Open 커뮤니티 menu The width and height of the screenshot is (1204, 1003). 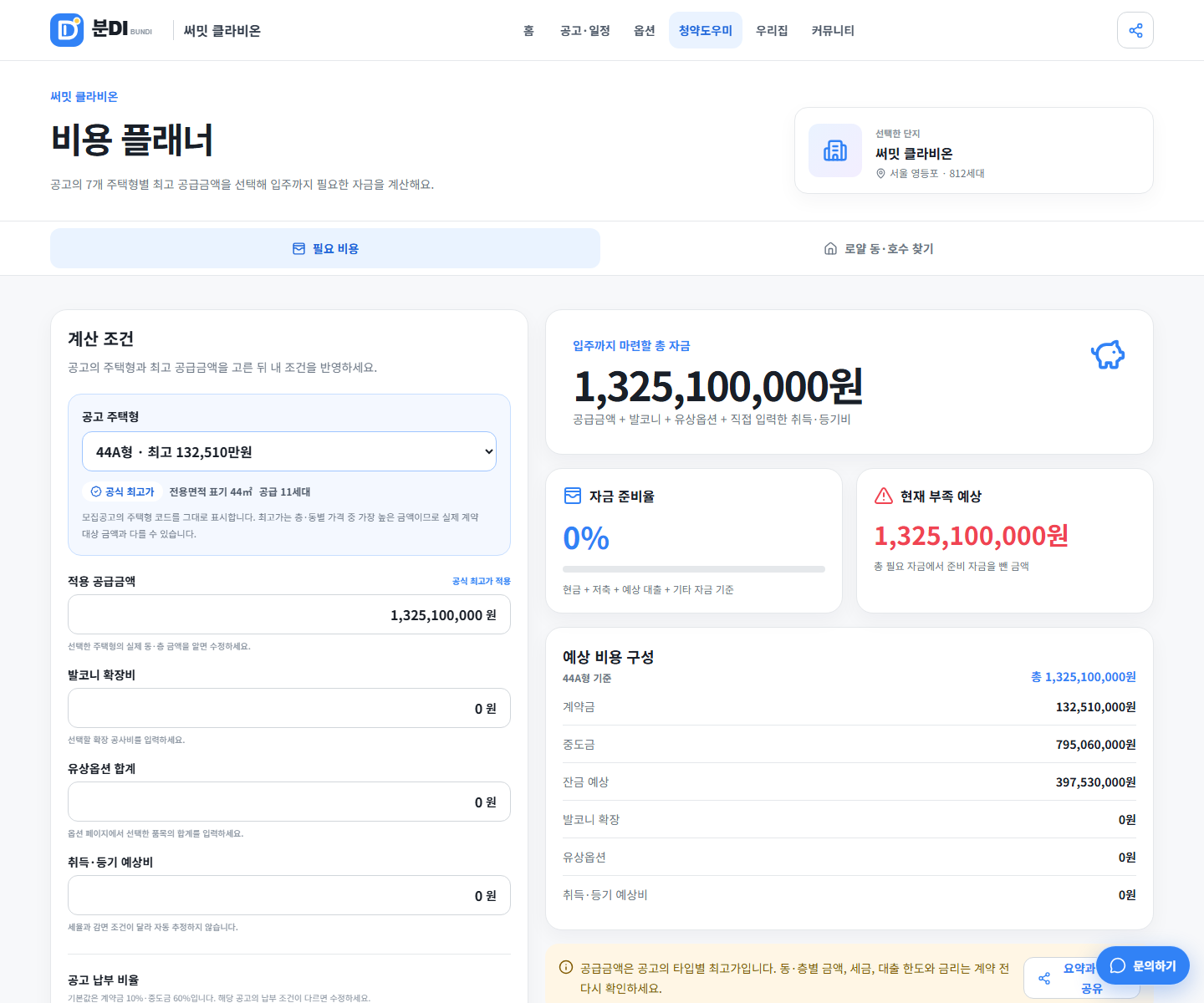point(833,30)
